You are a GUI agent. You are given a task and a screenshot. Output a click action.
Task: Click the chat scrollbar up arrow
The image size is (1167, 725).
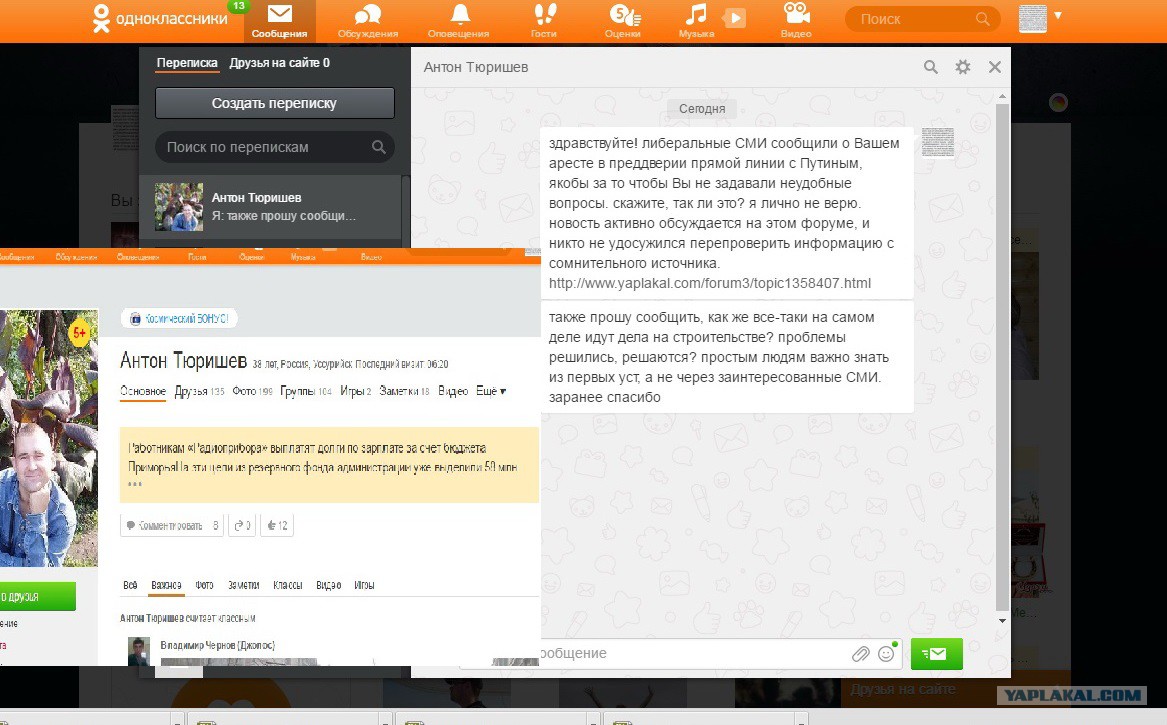click(x=1003, y=96)
